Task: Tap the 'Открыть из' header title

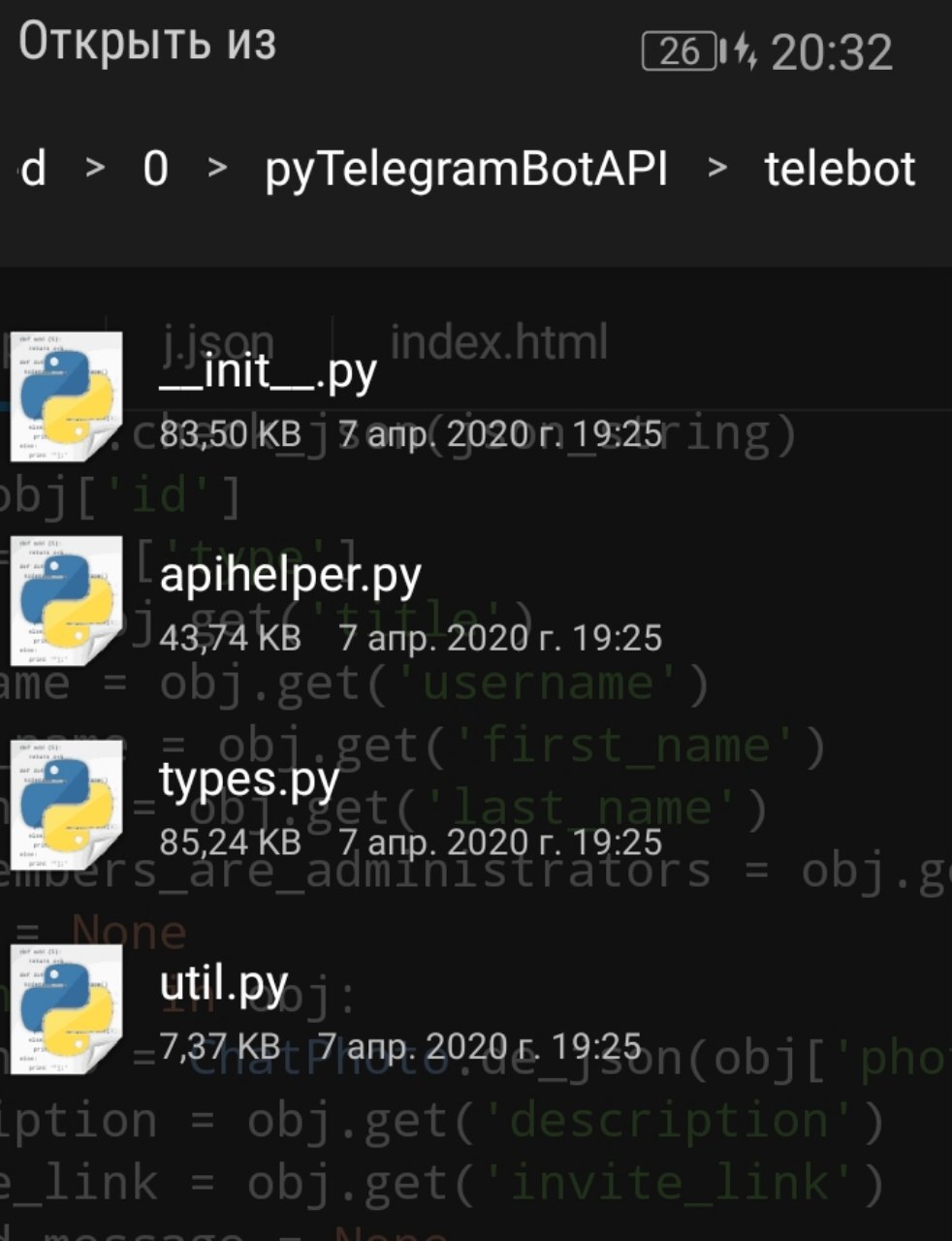Action: 147,43
